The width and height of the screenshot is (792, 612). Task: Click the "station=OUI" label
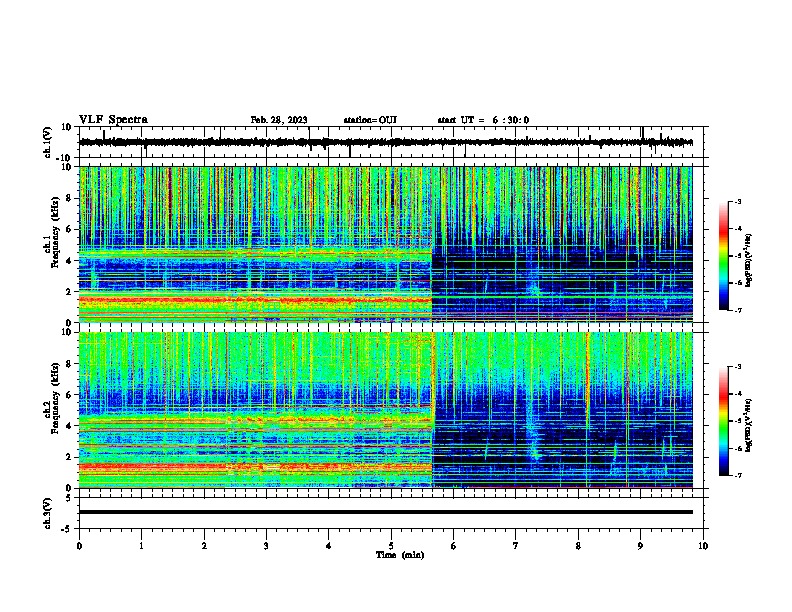370,120
